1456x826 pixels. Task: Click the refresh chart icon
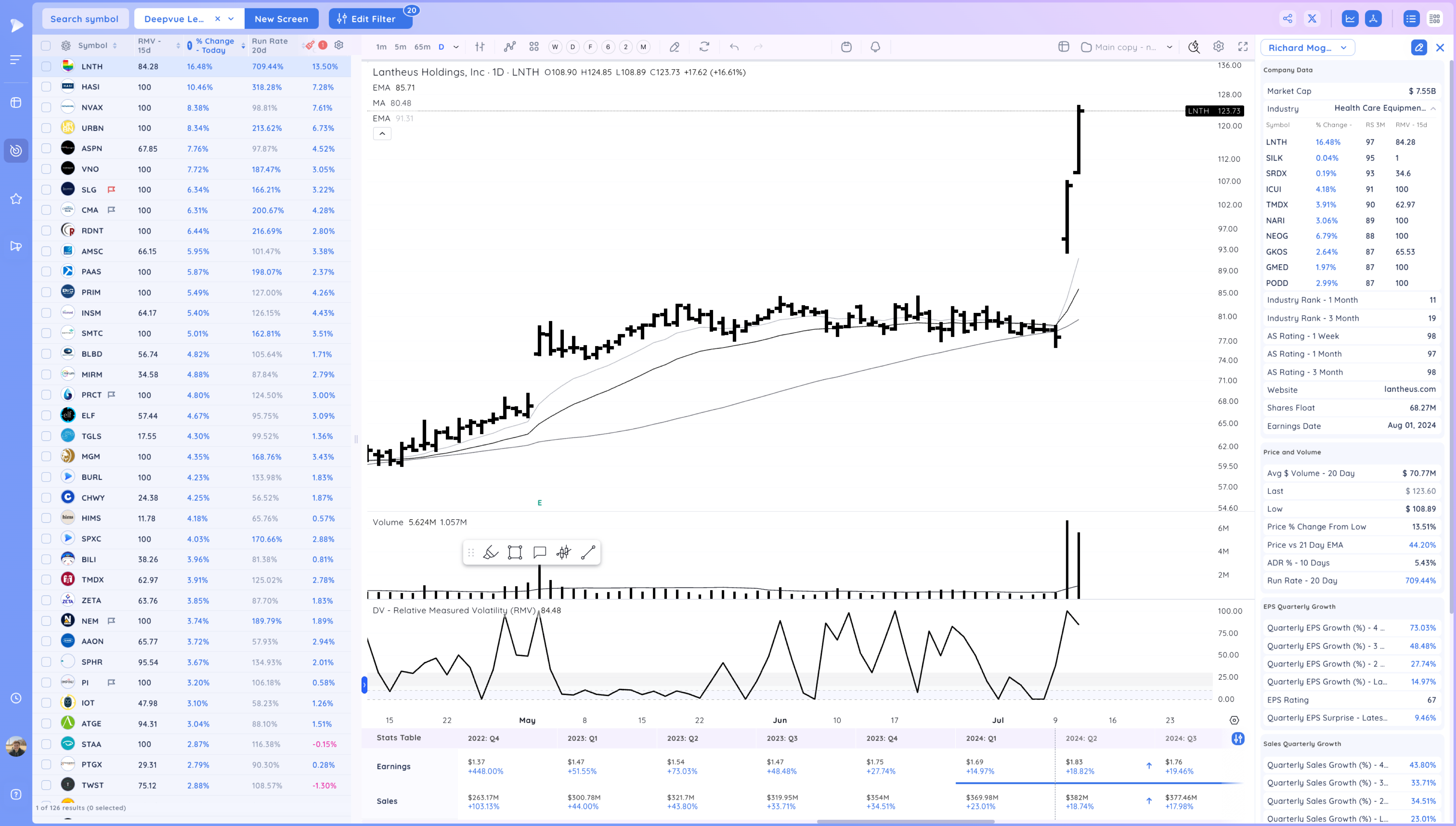[704, 47]
